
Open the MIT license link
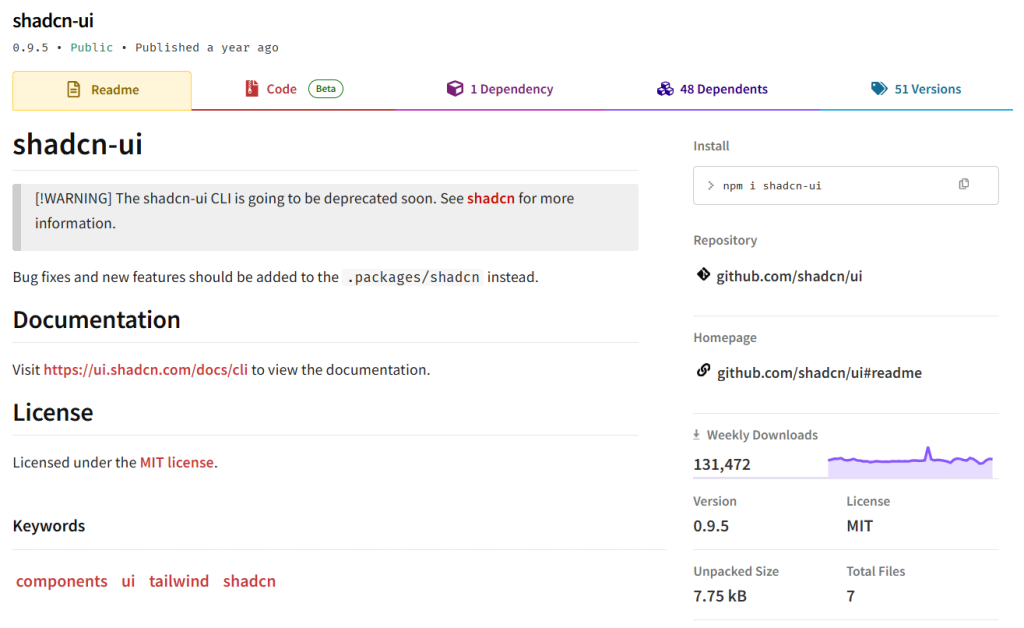[x=176, y=462]
